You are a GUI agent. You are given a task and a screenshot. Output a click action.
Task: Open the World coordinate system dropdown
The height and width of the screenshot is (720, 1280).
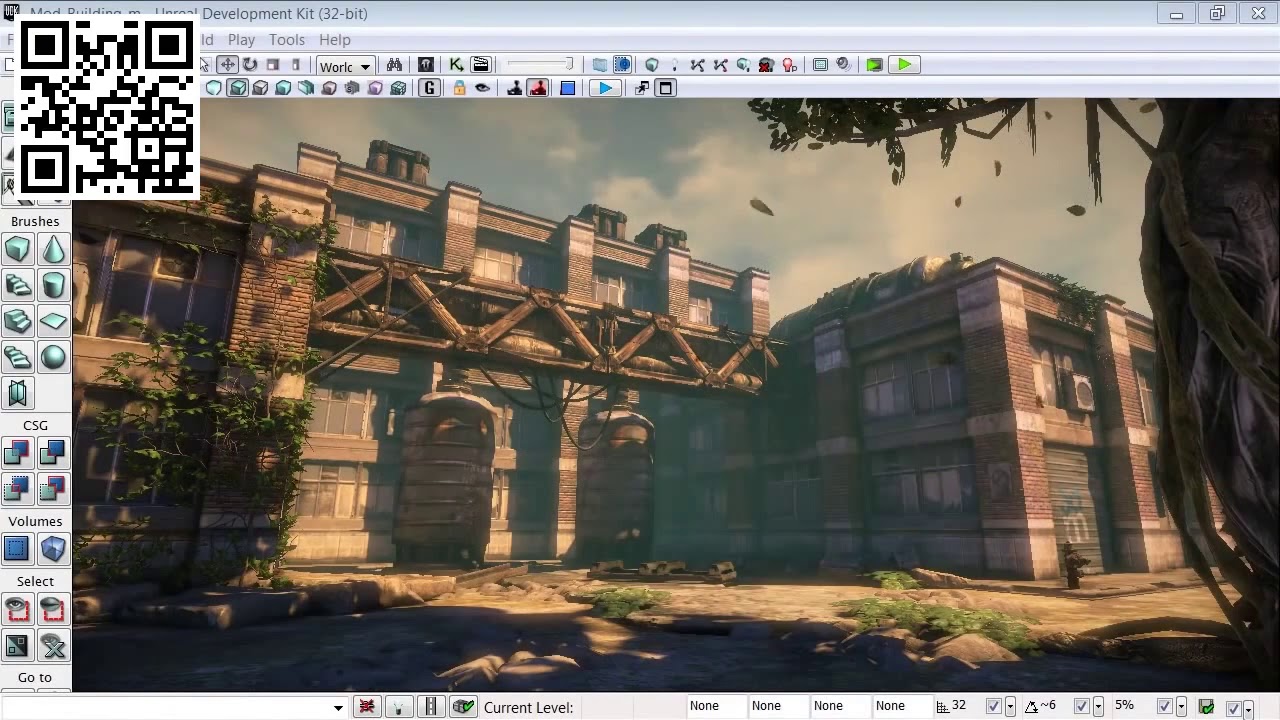pos(345,66)
